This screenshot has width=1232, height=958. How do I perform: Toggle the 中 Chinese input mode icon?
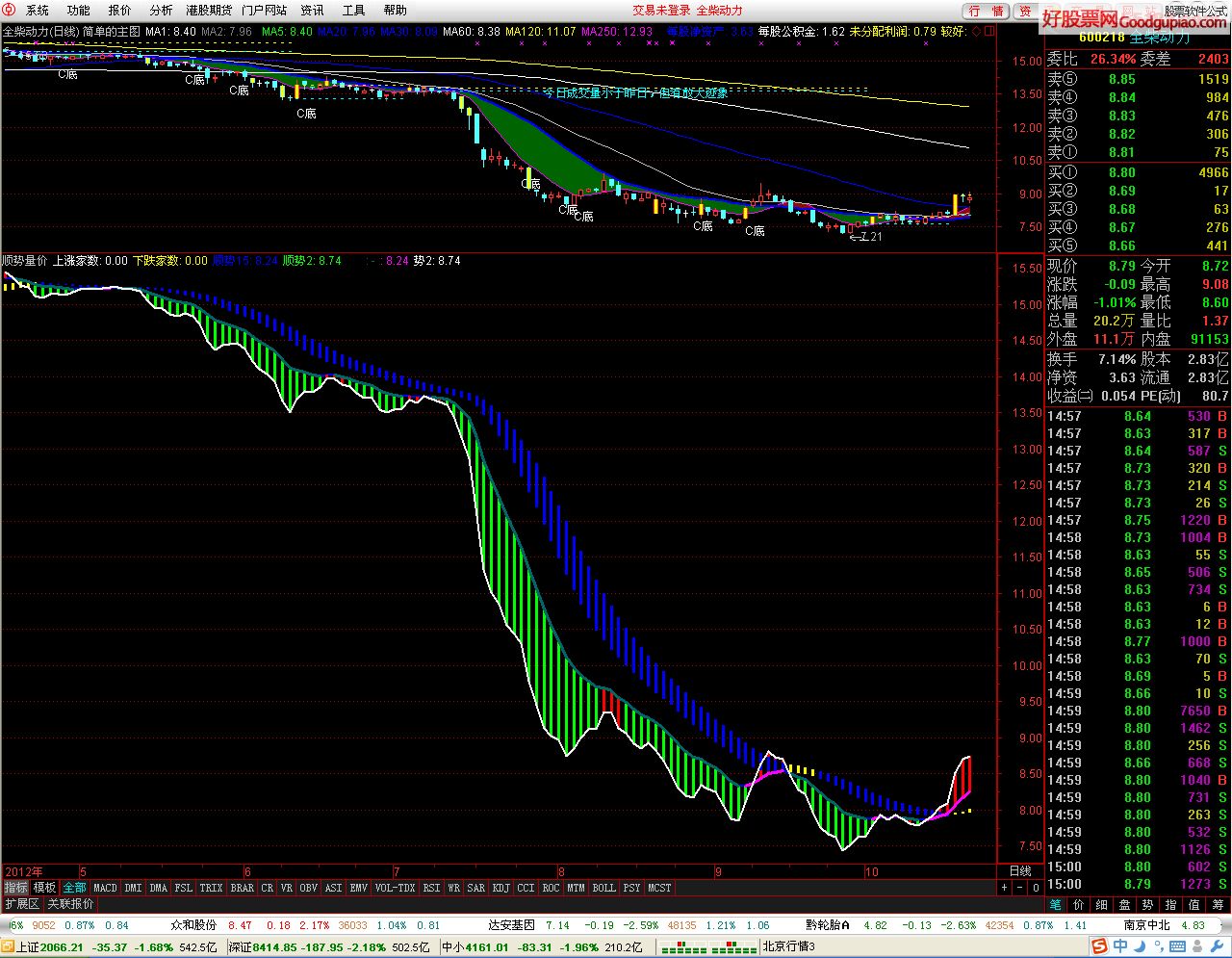[1120, 945]
